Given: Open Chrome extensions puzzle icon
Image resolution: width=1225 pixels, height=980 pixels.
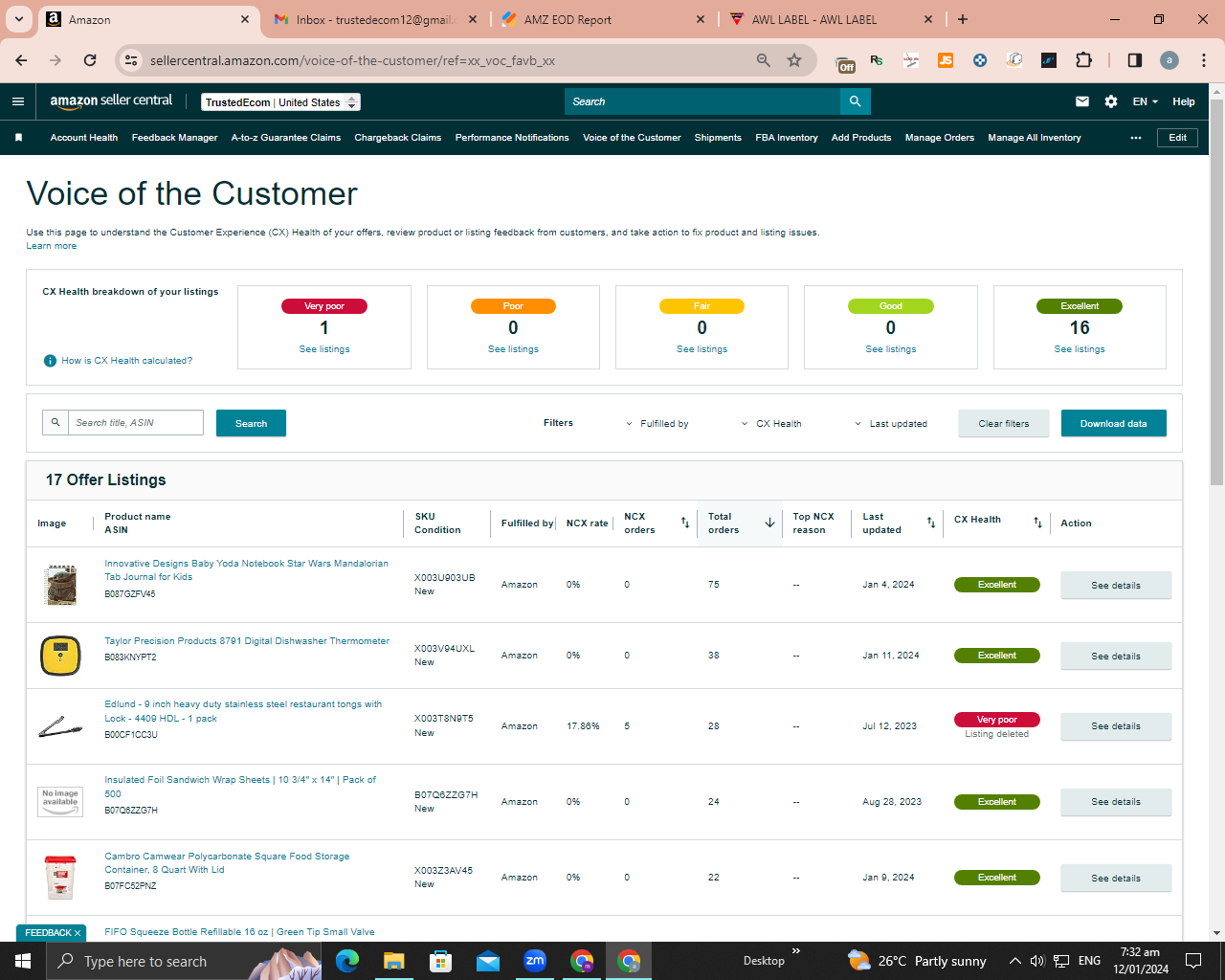Looking at the screenshot, I should (1083, 60).
